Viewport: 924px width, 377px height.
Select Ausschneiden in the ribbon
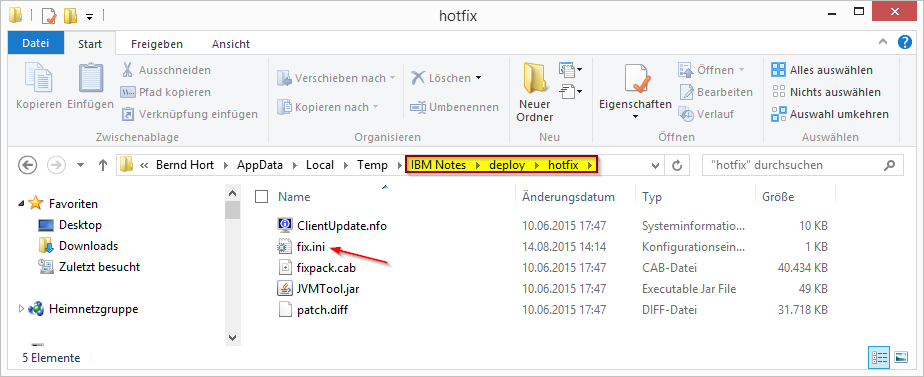point(166,70)
